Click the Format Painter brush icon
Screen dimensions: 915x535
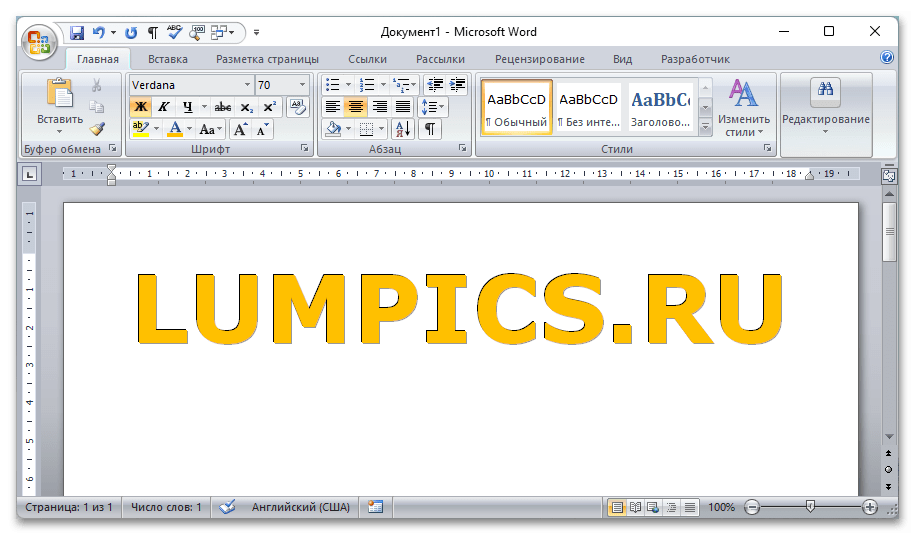[97, 129]
